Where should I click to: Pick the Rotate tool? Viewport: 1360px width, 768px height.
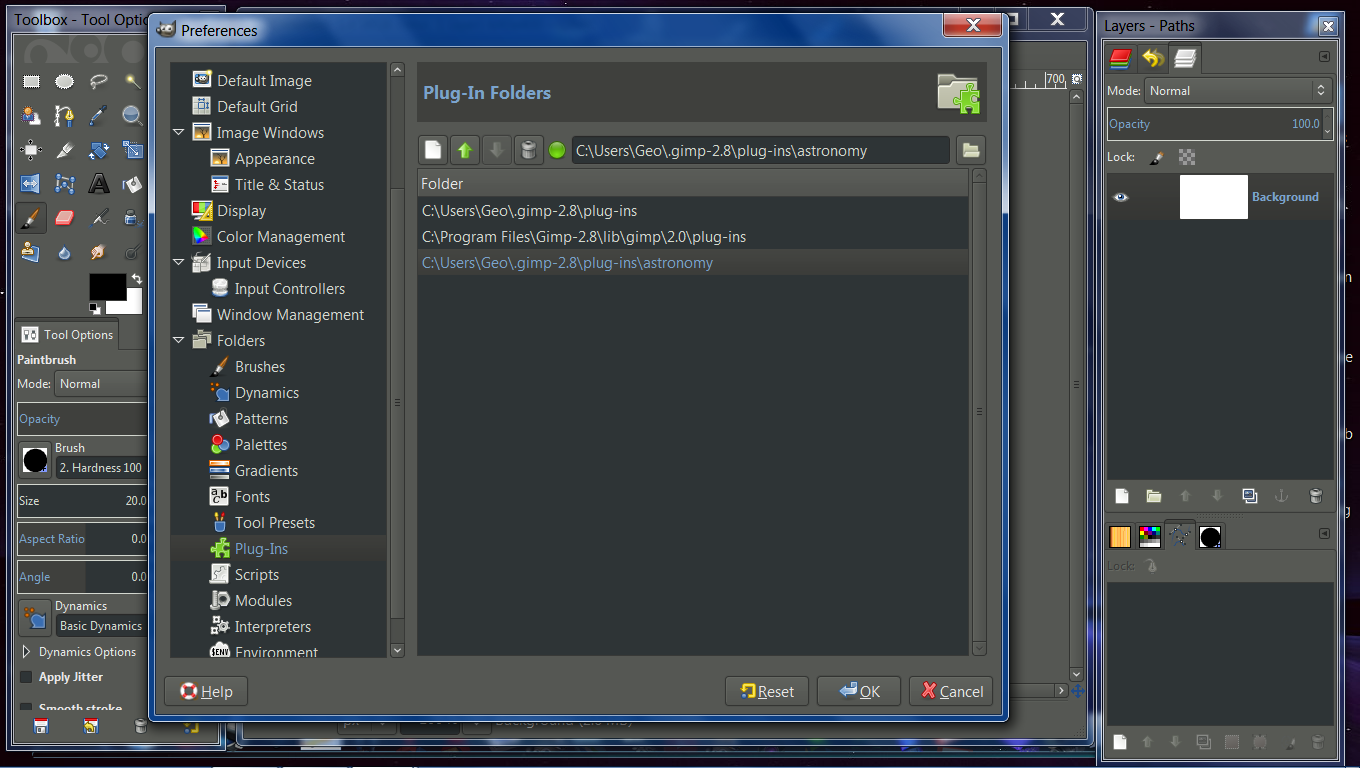pyautogui.click(x=98, y=150)
